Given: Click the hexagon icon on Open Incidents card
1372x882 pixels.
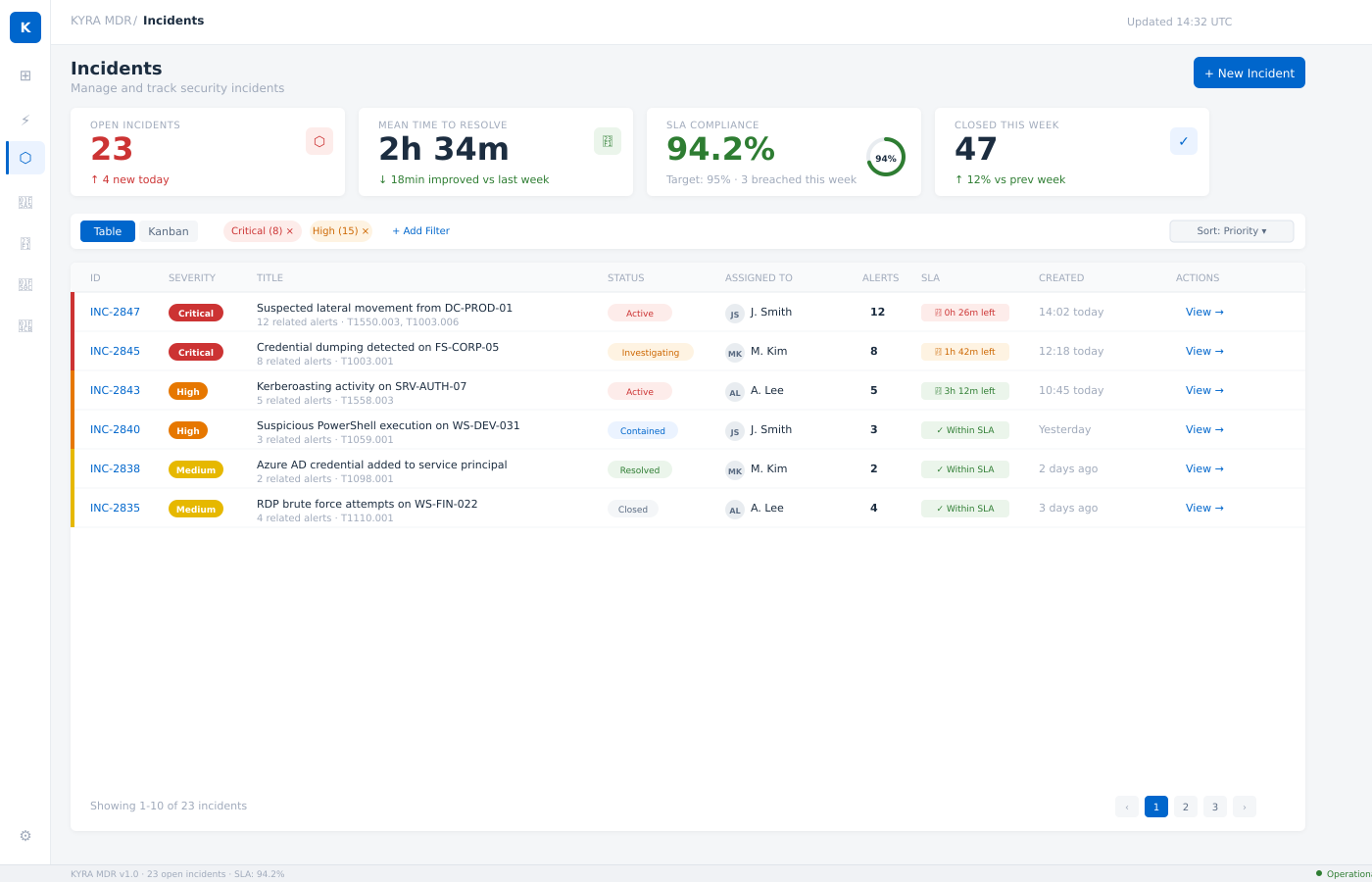Looking at the screenshot, I should click(x=319, y=141).
